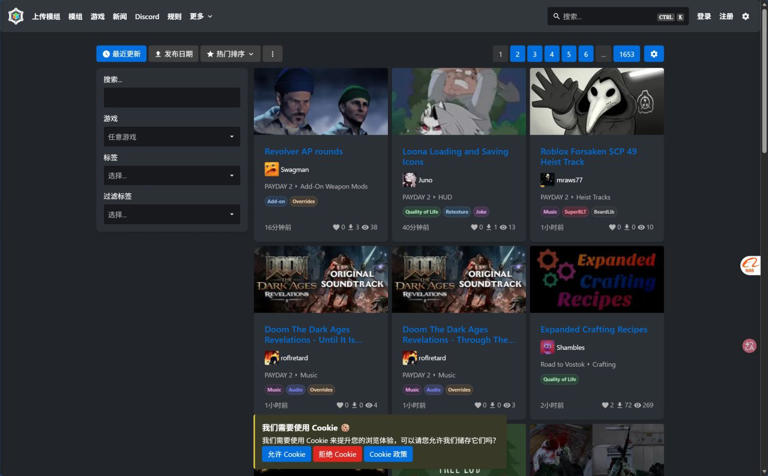Screen dimensions: 768x476
Task: Click the orange Alibaba floating icon
Action: (750, 265)
